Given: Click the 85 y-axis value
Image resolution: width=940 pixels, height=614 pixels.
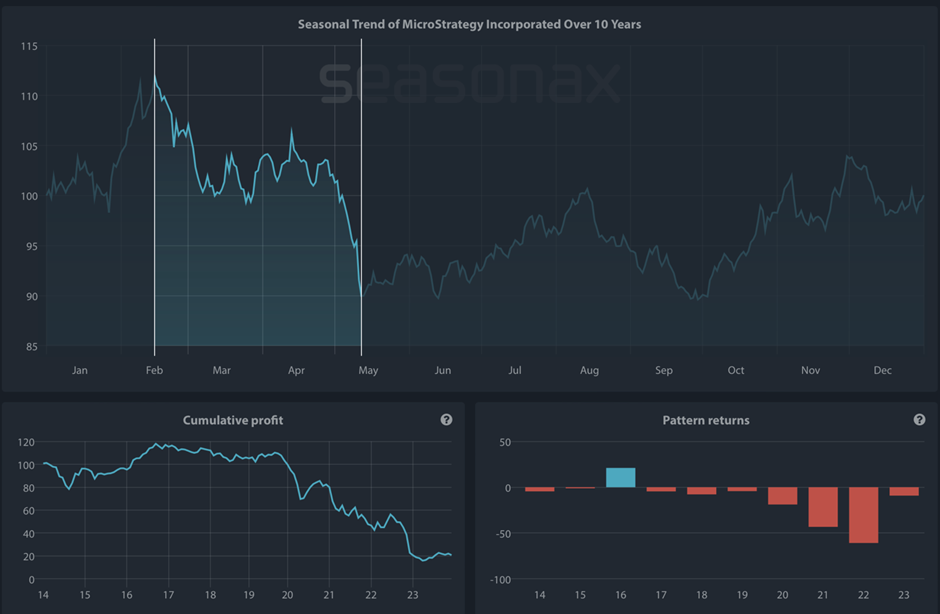Looking at the screenshot, I should point(32,347).
